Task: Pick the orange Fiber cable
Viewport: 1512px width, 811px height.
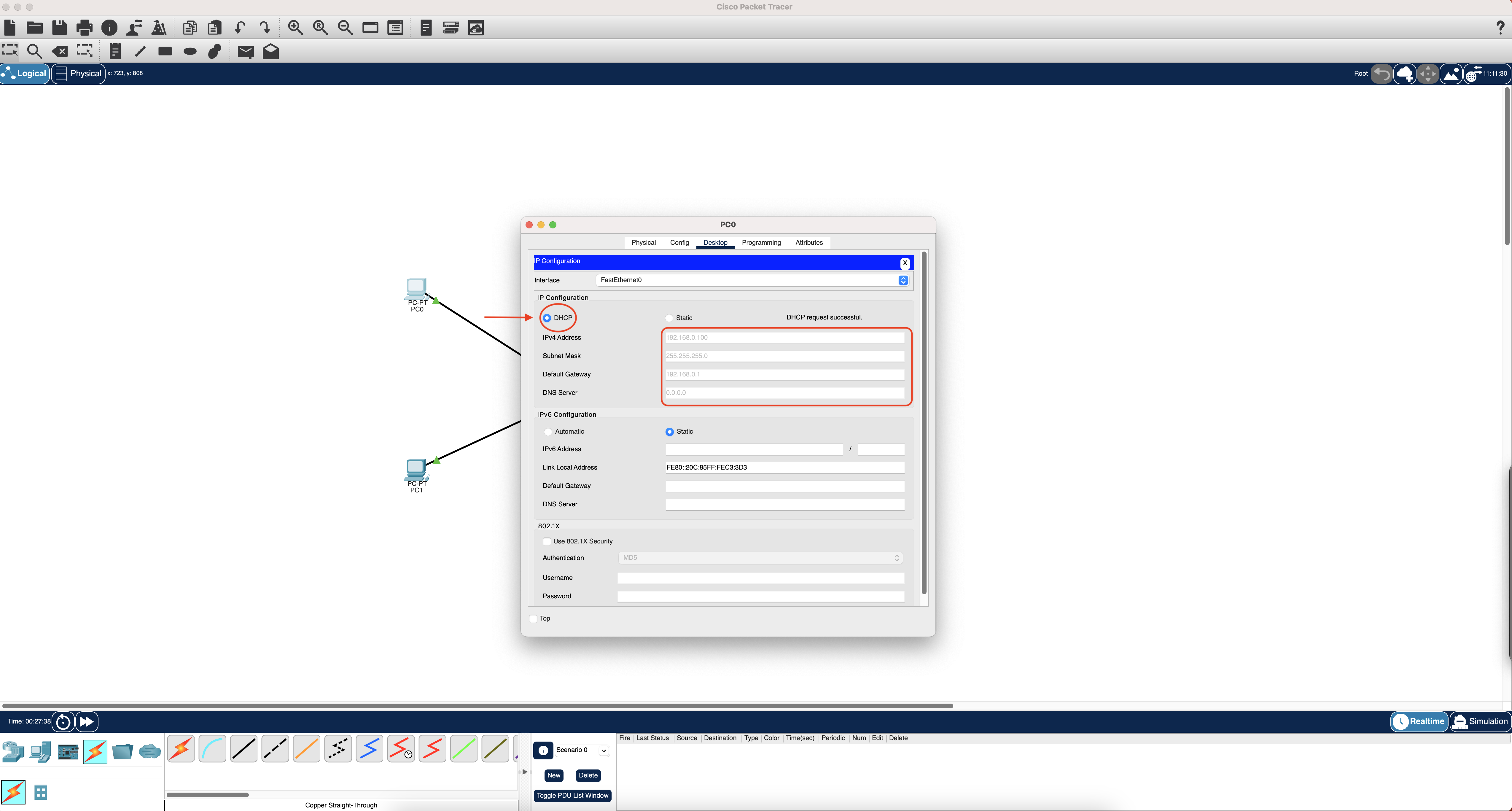Action: click(306, 749)
